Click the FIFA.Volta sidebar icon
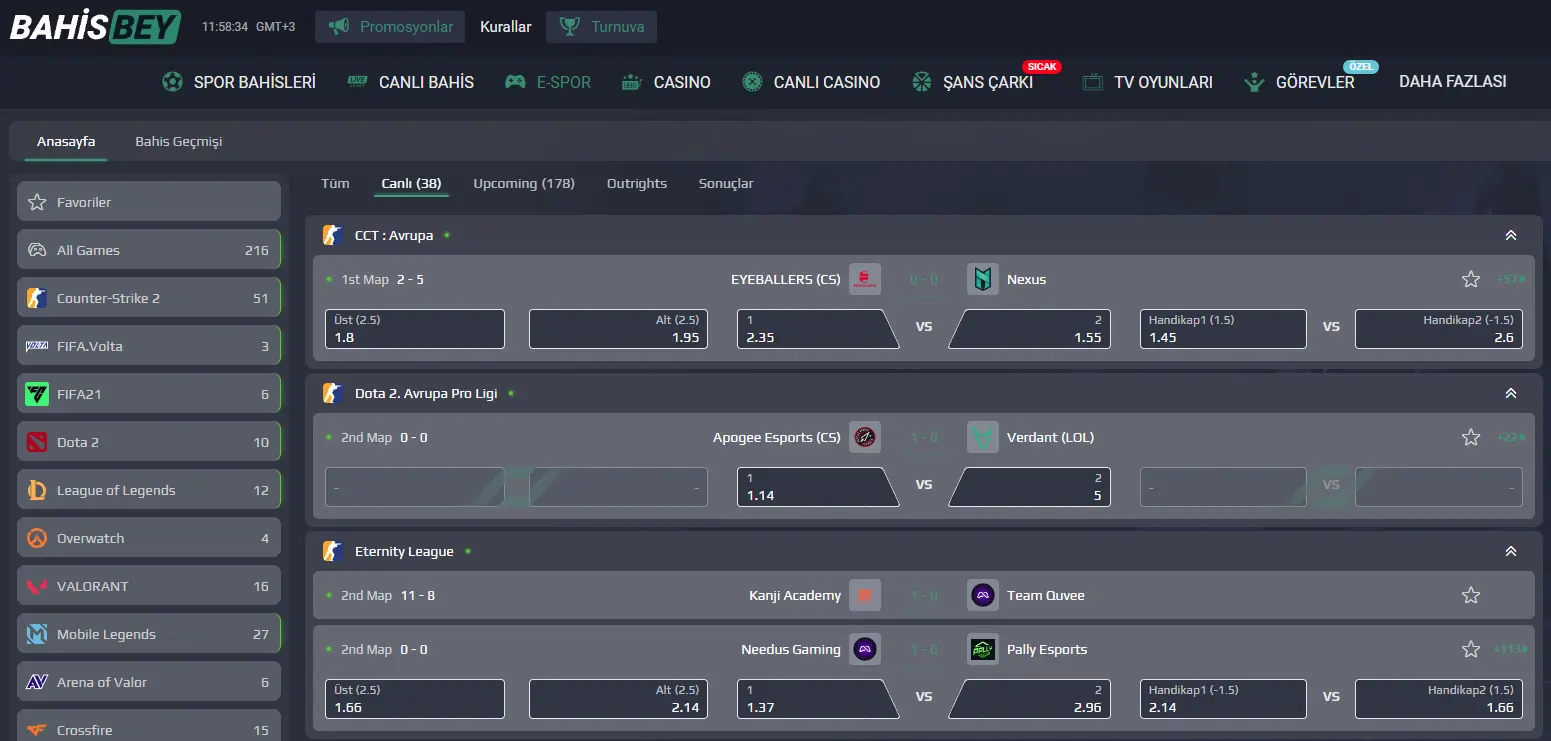This screenshot has width=1551, height=741. (x=37, y=346)
